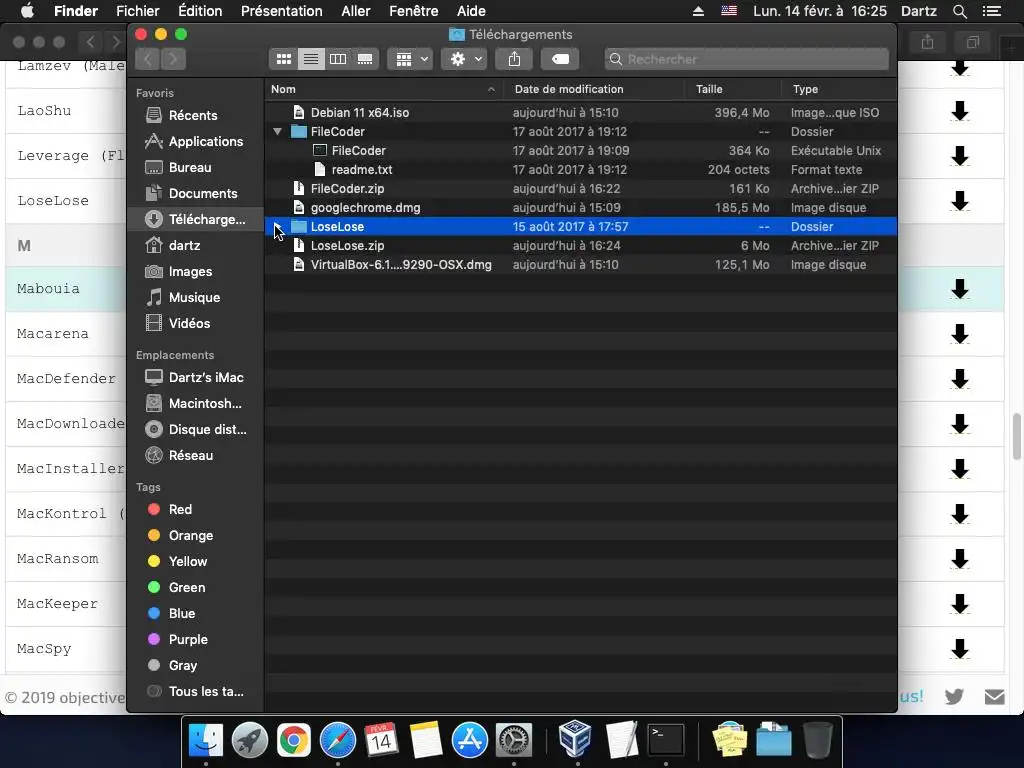Go forward with the Finder forward arrow
The image size is (1024, 768).
tap(173, 59)
